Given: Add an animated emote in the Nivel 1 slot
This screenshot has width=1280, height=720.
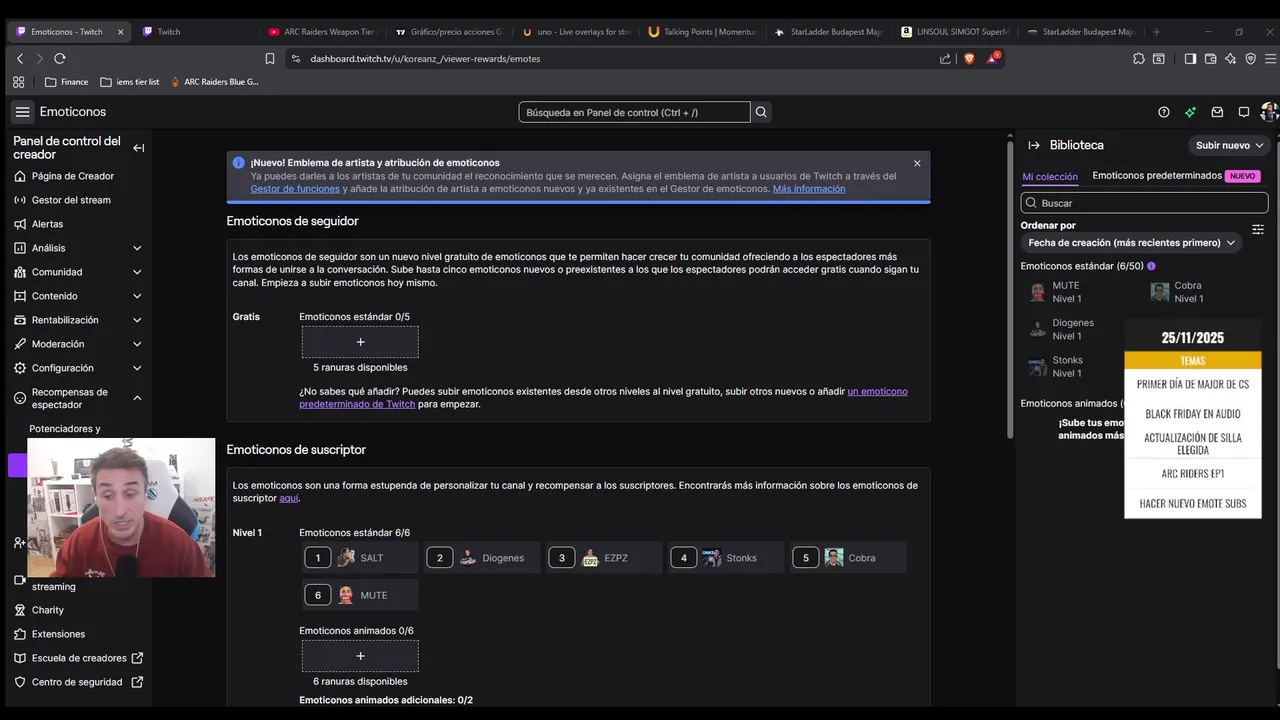Looking at the screenshot, I should [x=360, y=656].
